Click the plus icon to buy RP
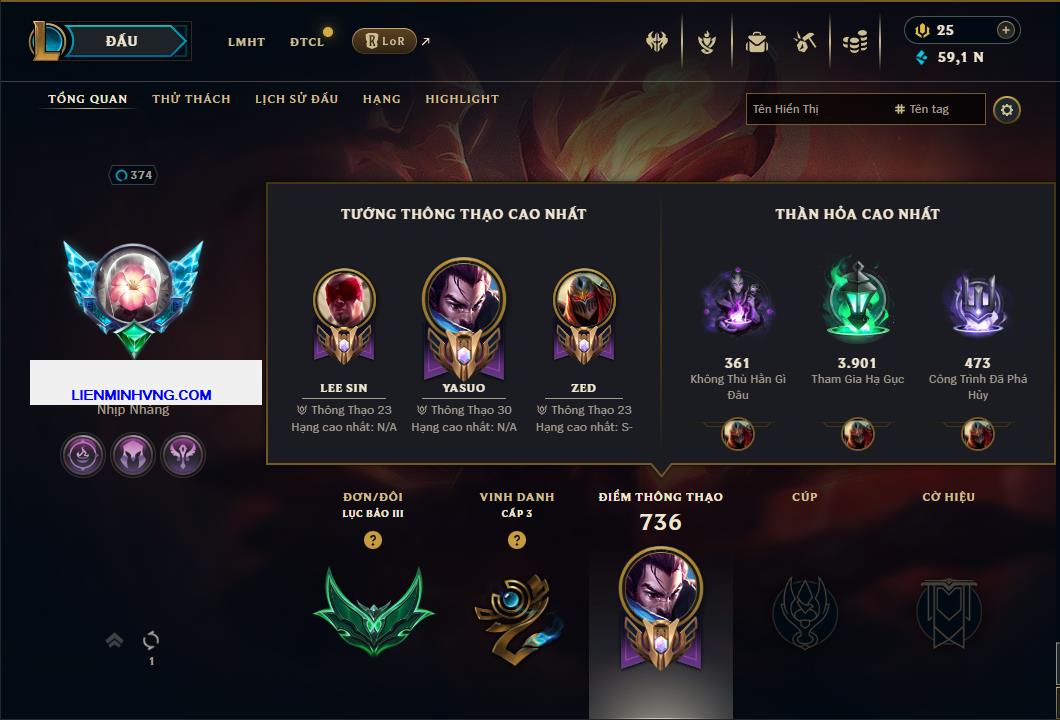Screen dimensions: 1060x720 1006,30
